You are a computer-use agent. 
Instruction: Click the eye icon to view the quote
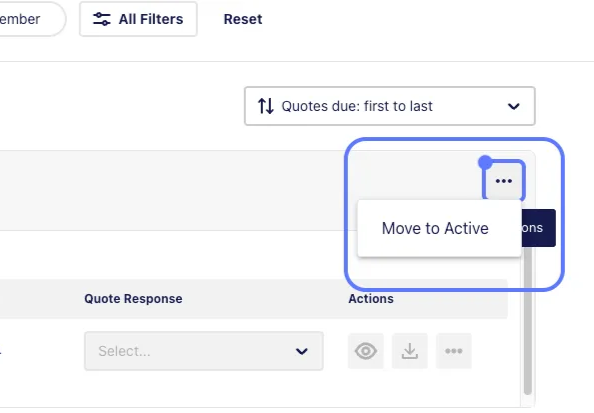pyautogui.click(x=366, y=351)
